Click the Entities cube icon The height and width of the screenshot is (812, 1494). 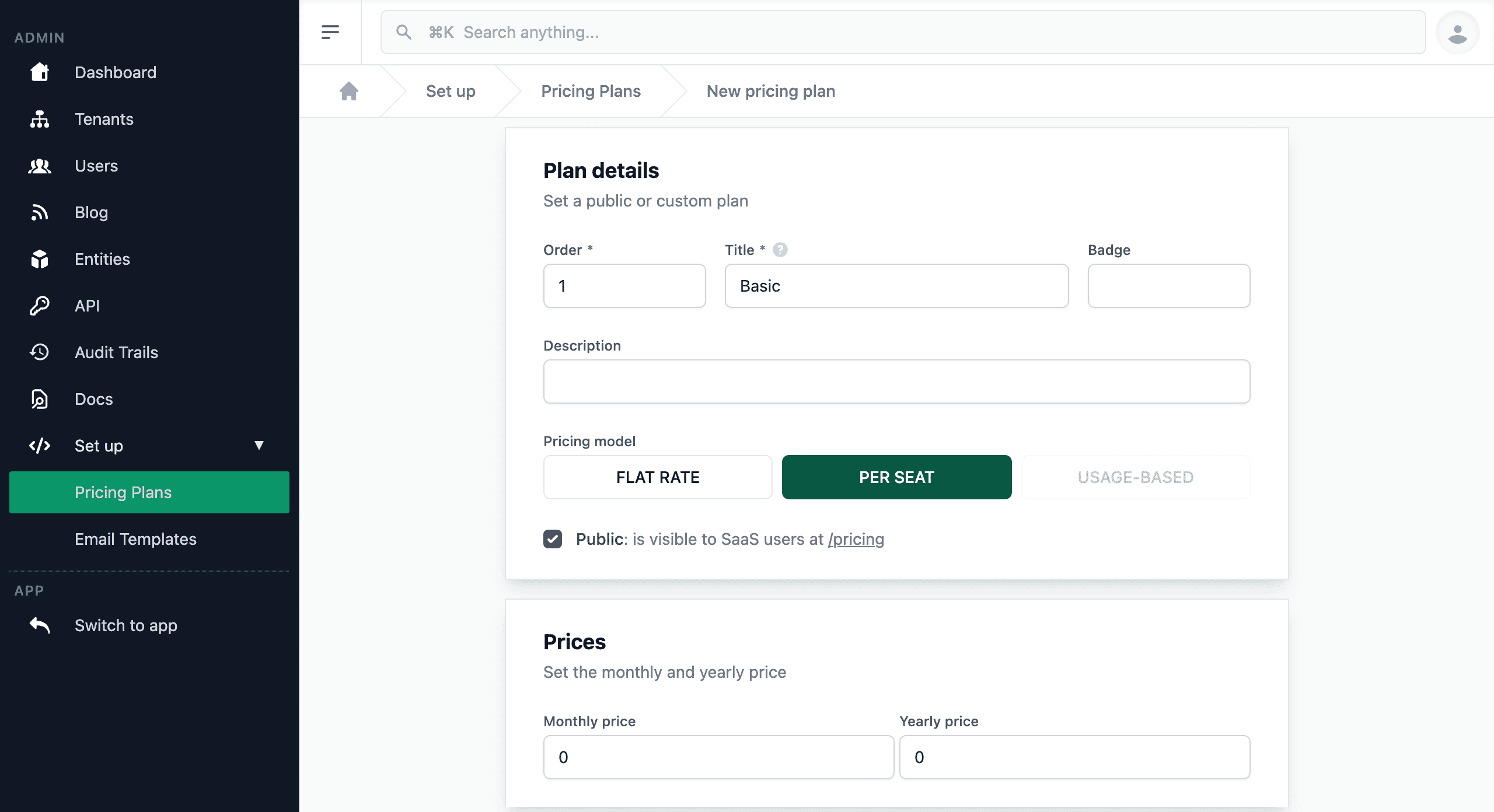pyautogui.click(x=40, y=259)
